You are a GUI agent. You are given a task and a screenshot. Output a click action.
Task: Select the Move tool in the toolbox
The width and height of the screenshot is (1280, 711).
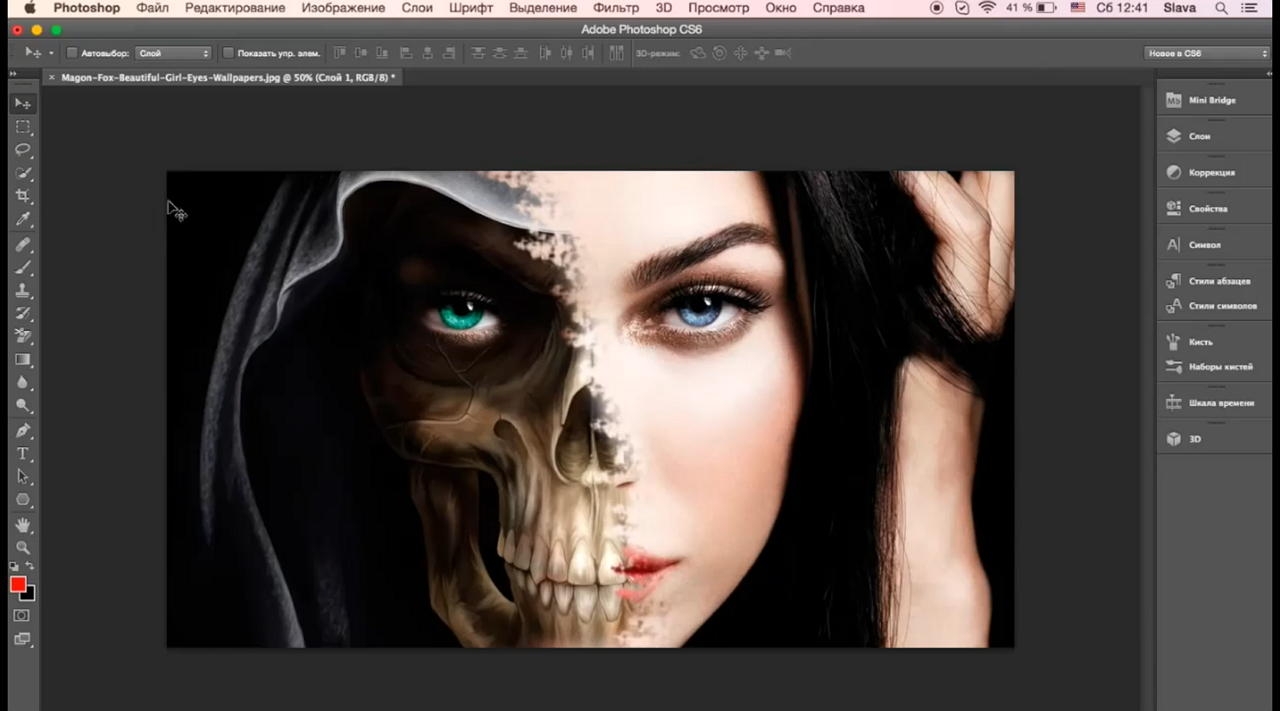pos(22,104)
